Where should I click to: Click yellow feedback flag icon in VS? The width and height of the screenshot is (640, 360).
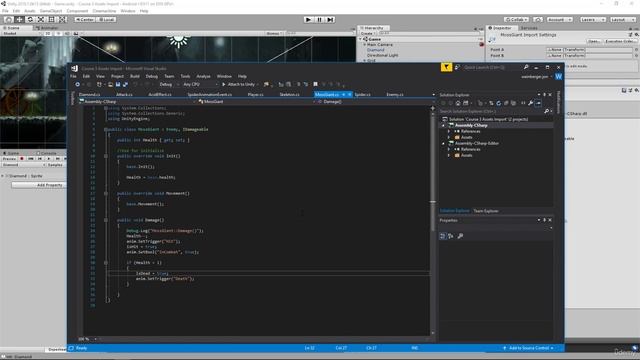tap(446, 67)
